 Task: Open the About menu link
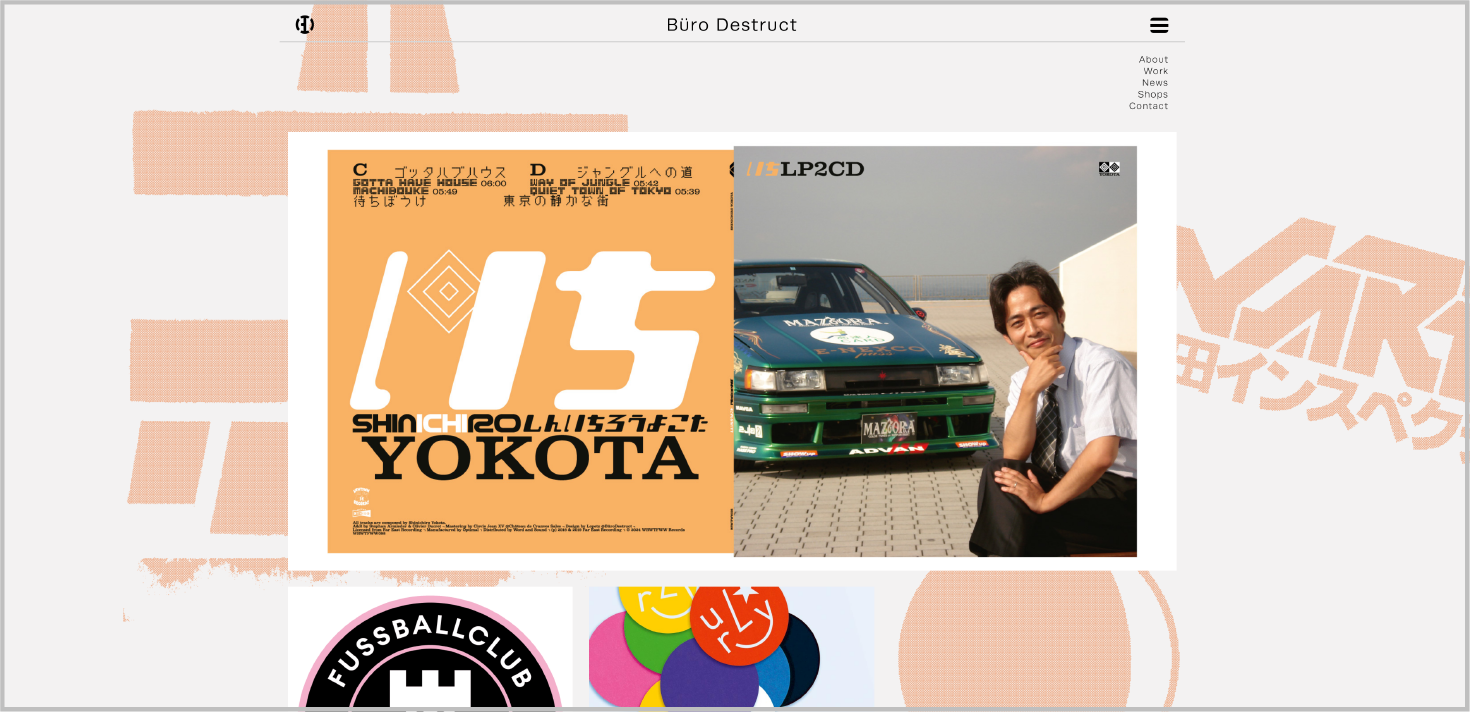(x=1153, y=59)
